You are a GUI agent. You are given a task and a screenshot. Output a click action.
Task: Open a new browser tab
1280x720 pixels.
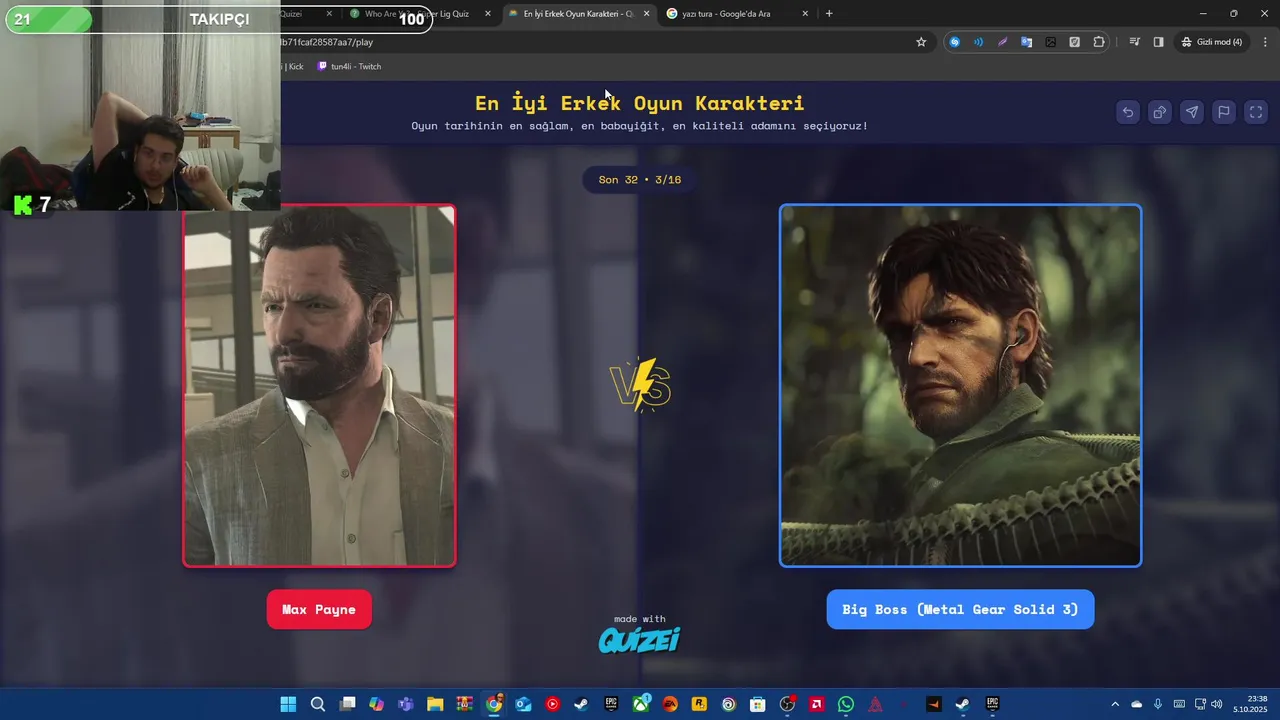point(829,14)
